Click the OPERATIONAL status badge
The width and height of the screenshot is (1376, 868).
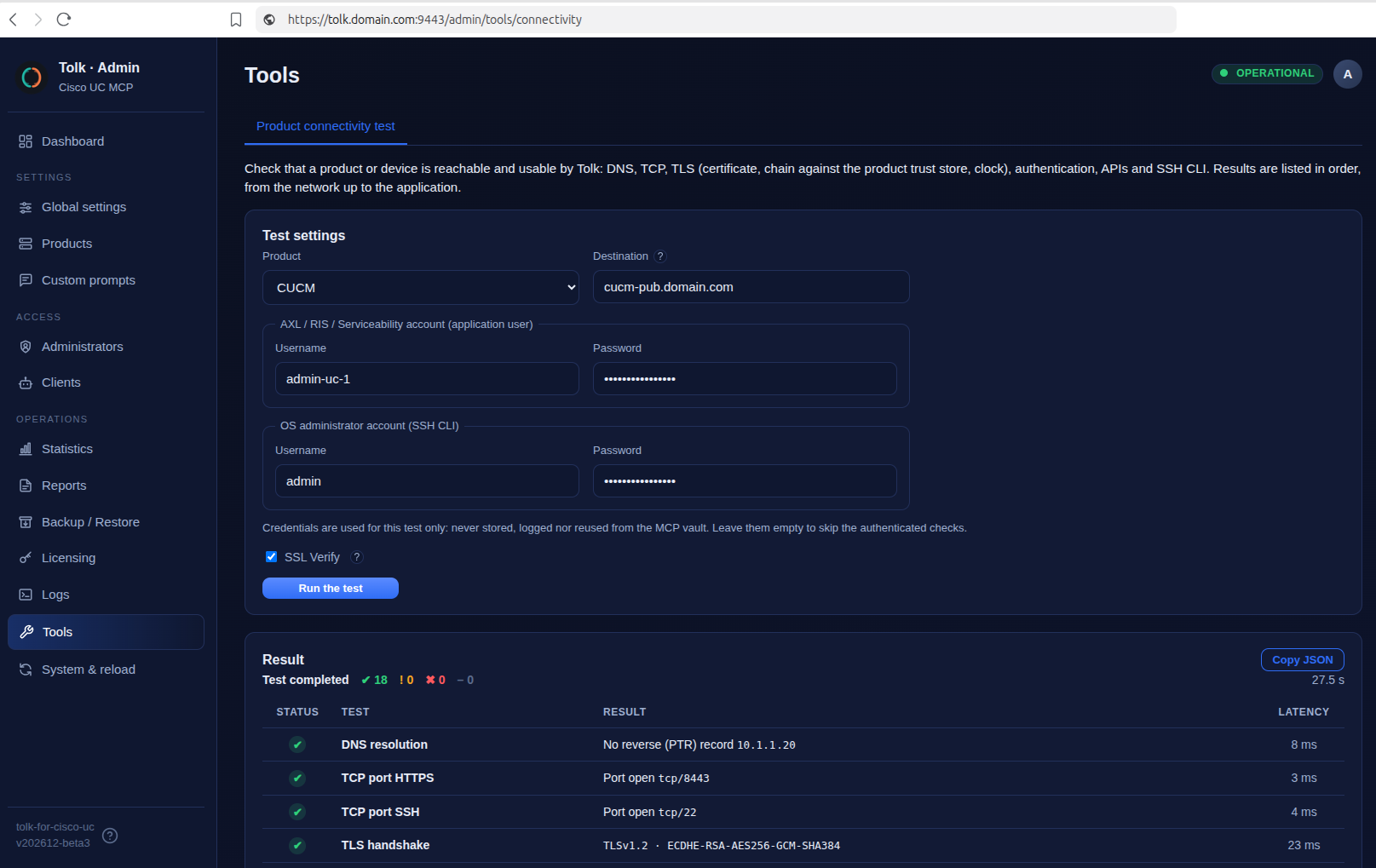1267,73
